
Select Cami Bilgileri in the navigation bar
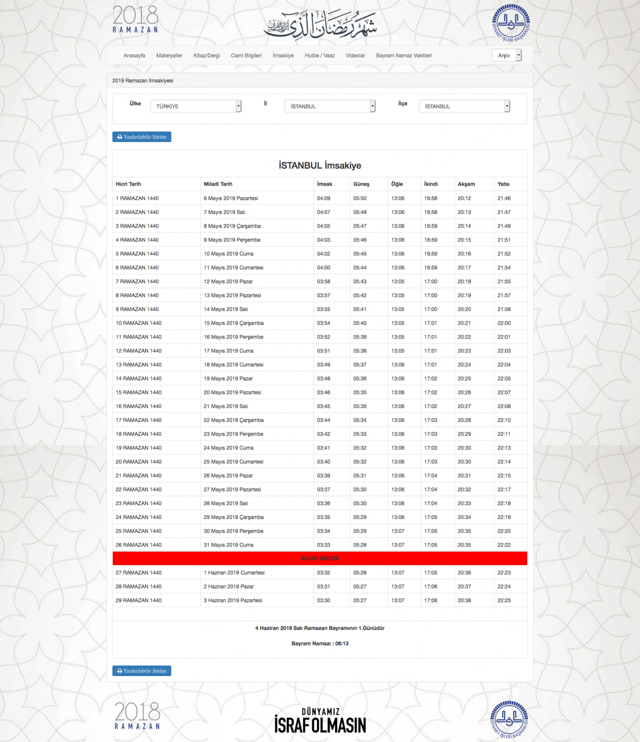[x=246, y=56]
